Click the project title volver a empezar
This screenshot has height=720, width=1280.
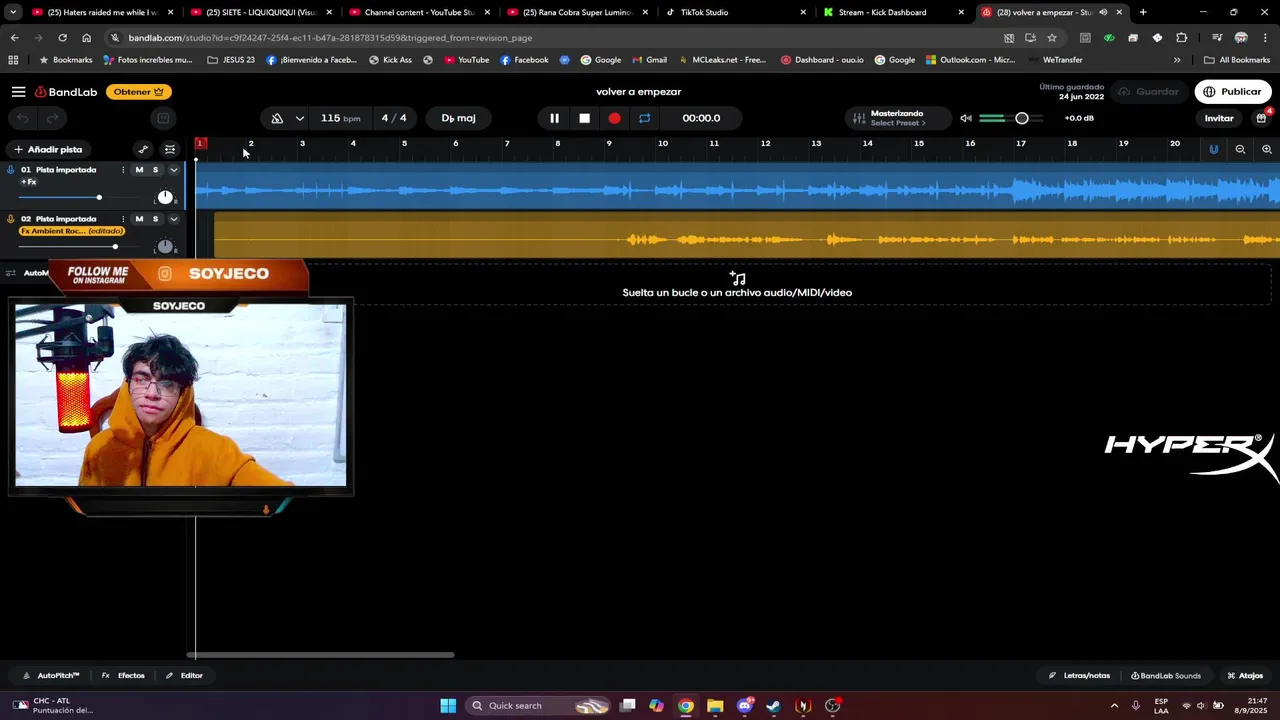point(639,92)
